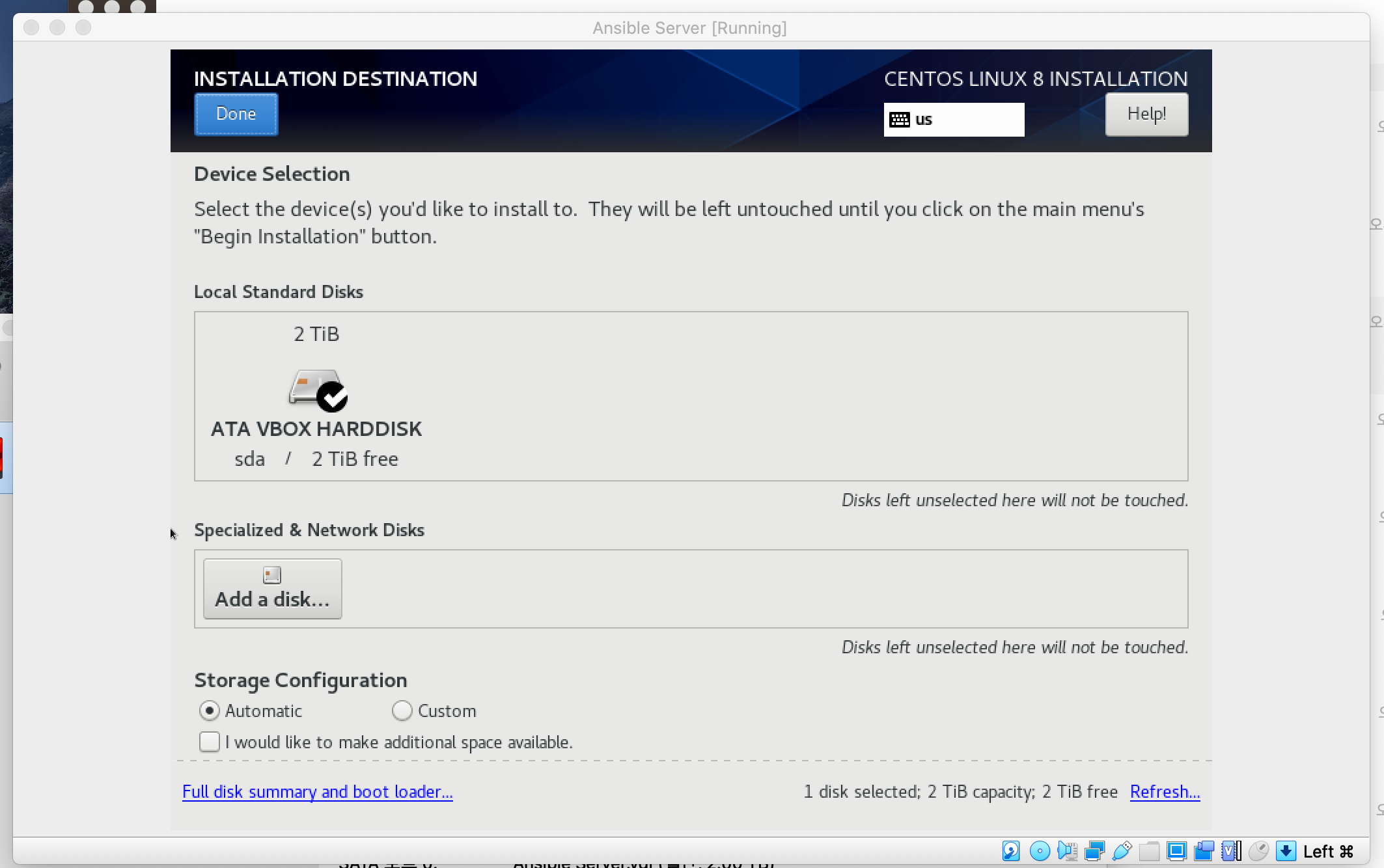Select Automatic storage configuration
Screen dimensions: 1384x868
click(209, 711)
